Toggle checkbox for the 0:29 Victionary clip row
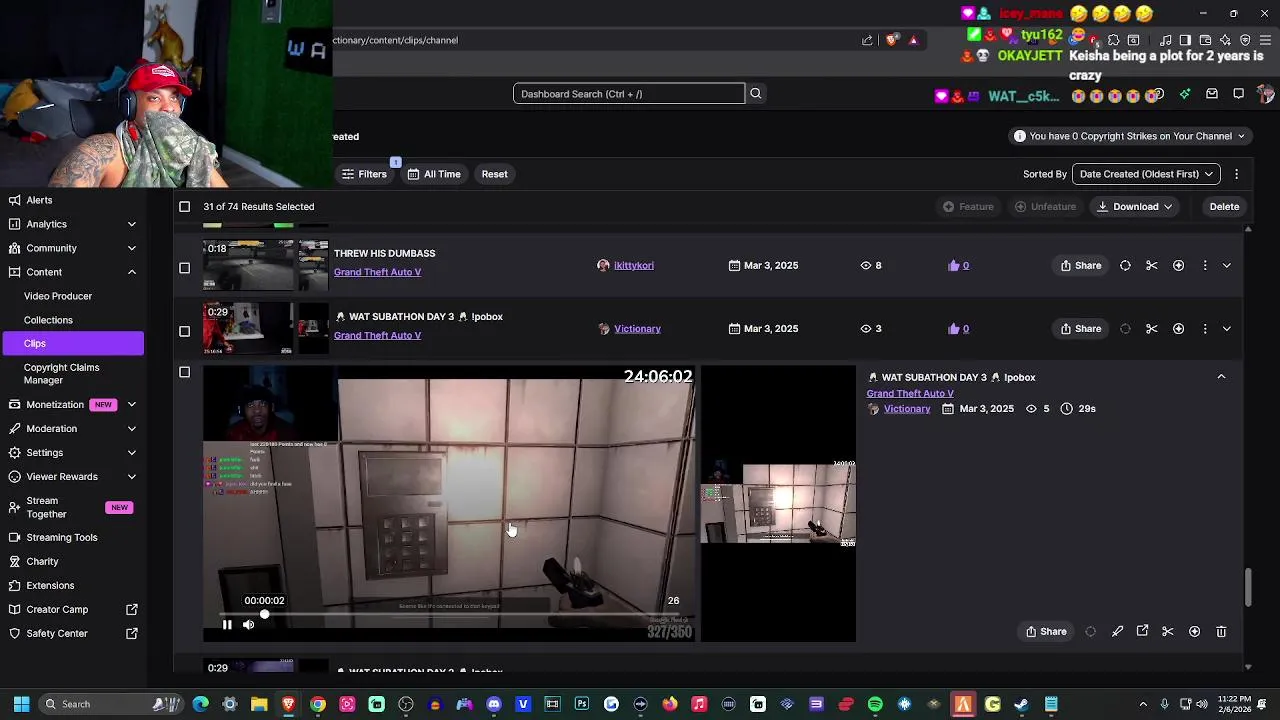This screenshot has height=720, width=1280. tap(184, 331)
